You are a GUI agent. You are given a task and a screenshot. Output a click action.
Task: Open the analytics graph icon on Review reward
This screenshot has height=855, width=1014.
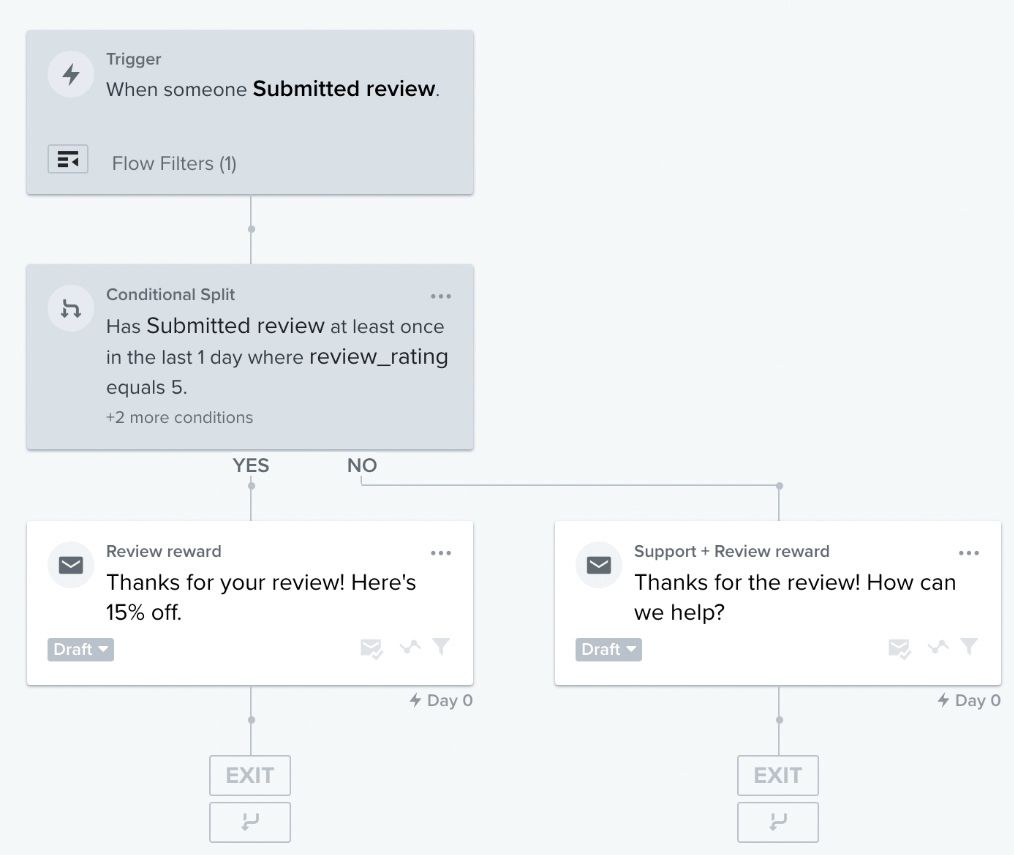pyautogui.click(x=409, y=647)
